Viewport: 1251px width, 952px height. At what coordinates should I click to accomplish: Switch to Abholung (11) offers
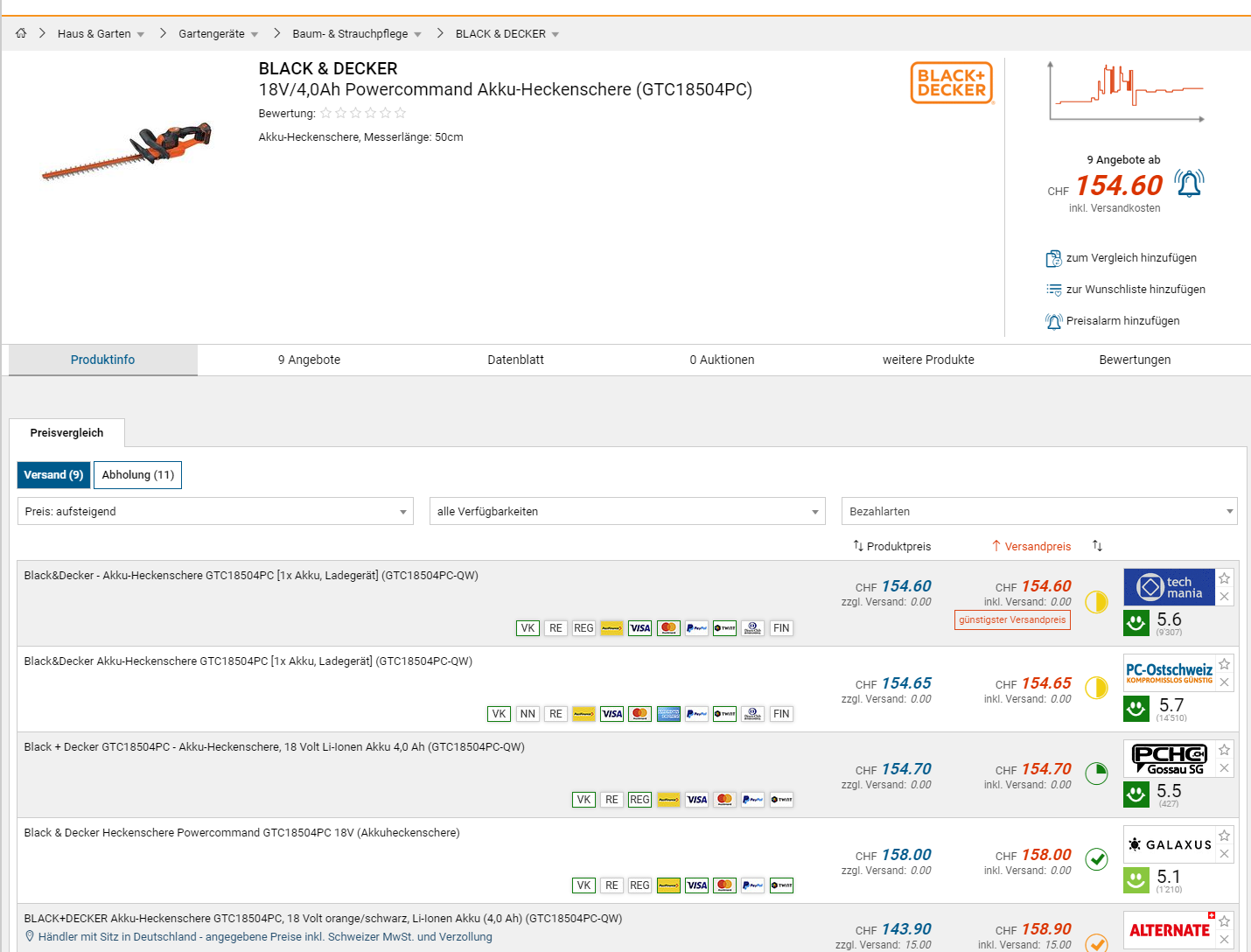click(x=137, y=475)
